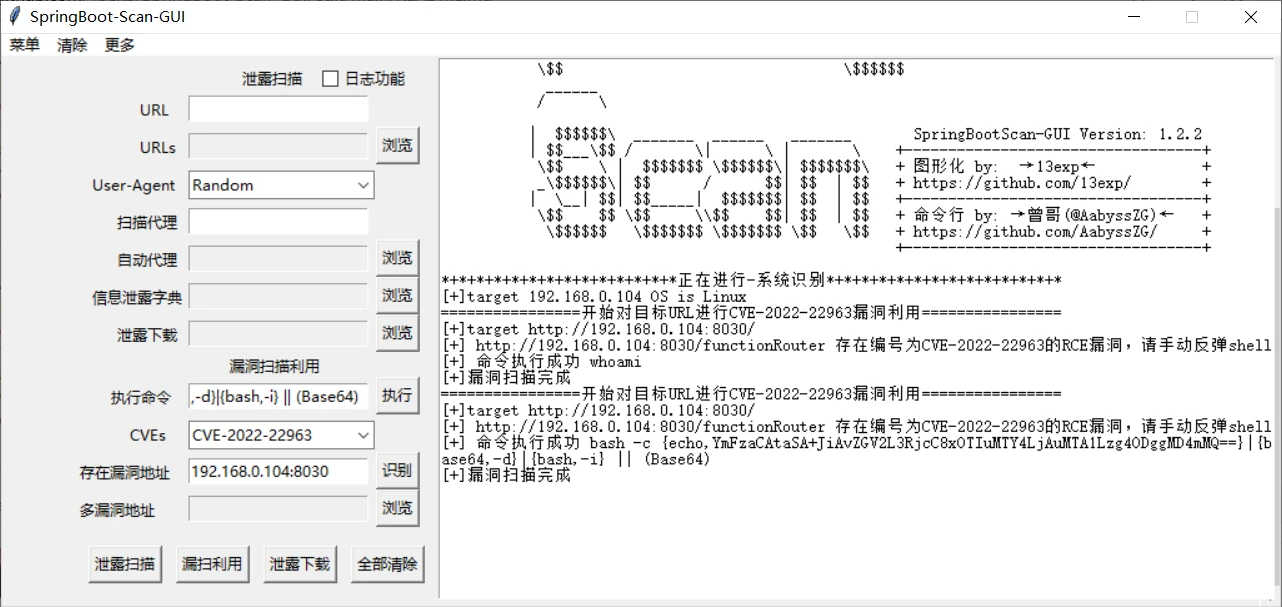Click the 扫描代理 input field
The height and width of the screenshot is (607, 1282).
coord(278,222)
